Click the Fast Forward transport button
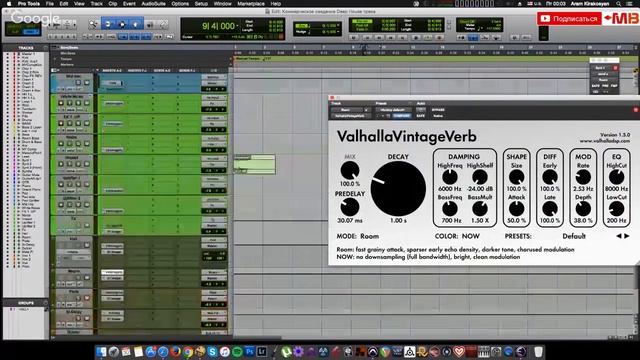The height and width of the screenshot is (360, 640). 391,38
